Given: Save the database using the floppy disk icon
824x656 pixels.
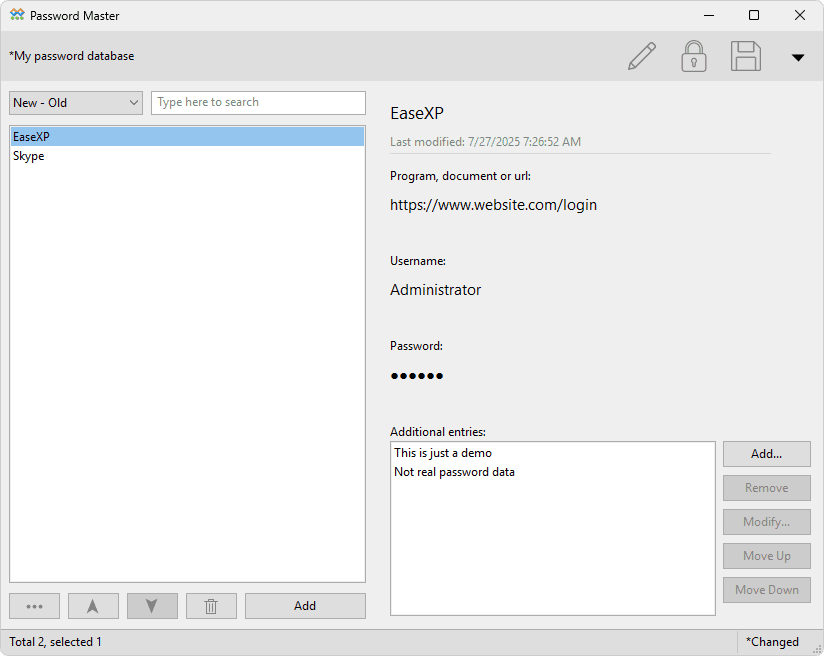Looking at the screenshot, I should click(745, 56).
